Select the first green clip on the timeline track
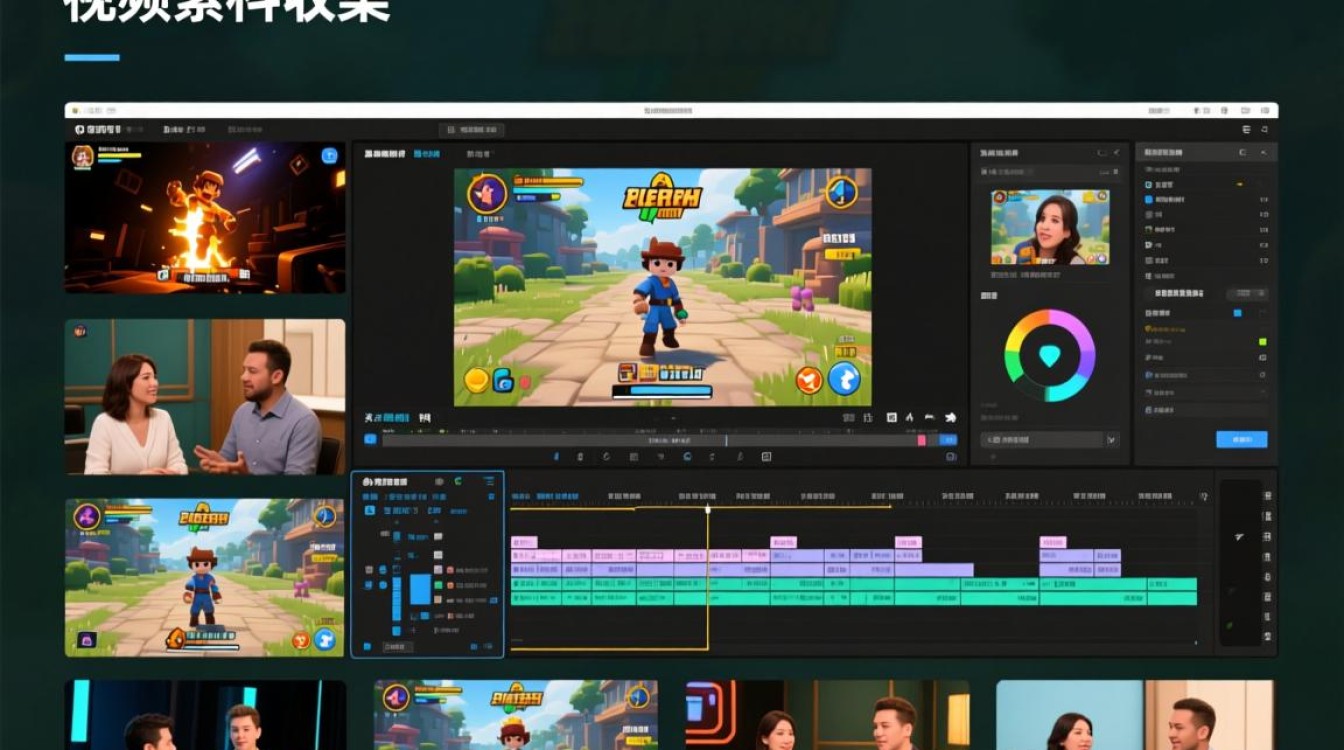 (535, 584)
